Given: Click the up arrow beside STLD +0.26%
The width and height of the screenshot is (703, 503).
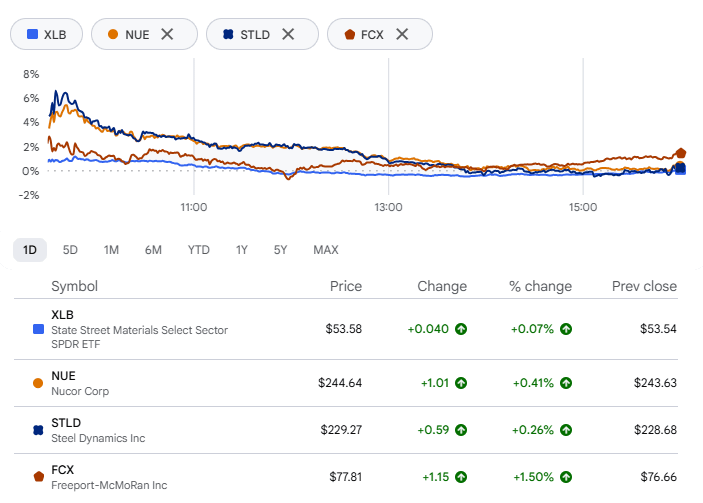Looking at the screenshot, I should point(566,430).
